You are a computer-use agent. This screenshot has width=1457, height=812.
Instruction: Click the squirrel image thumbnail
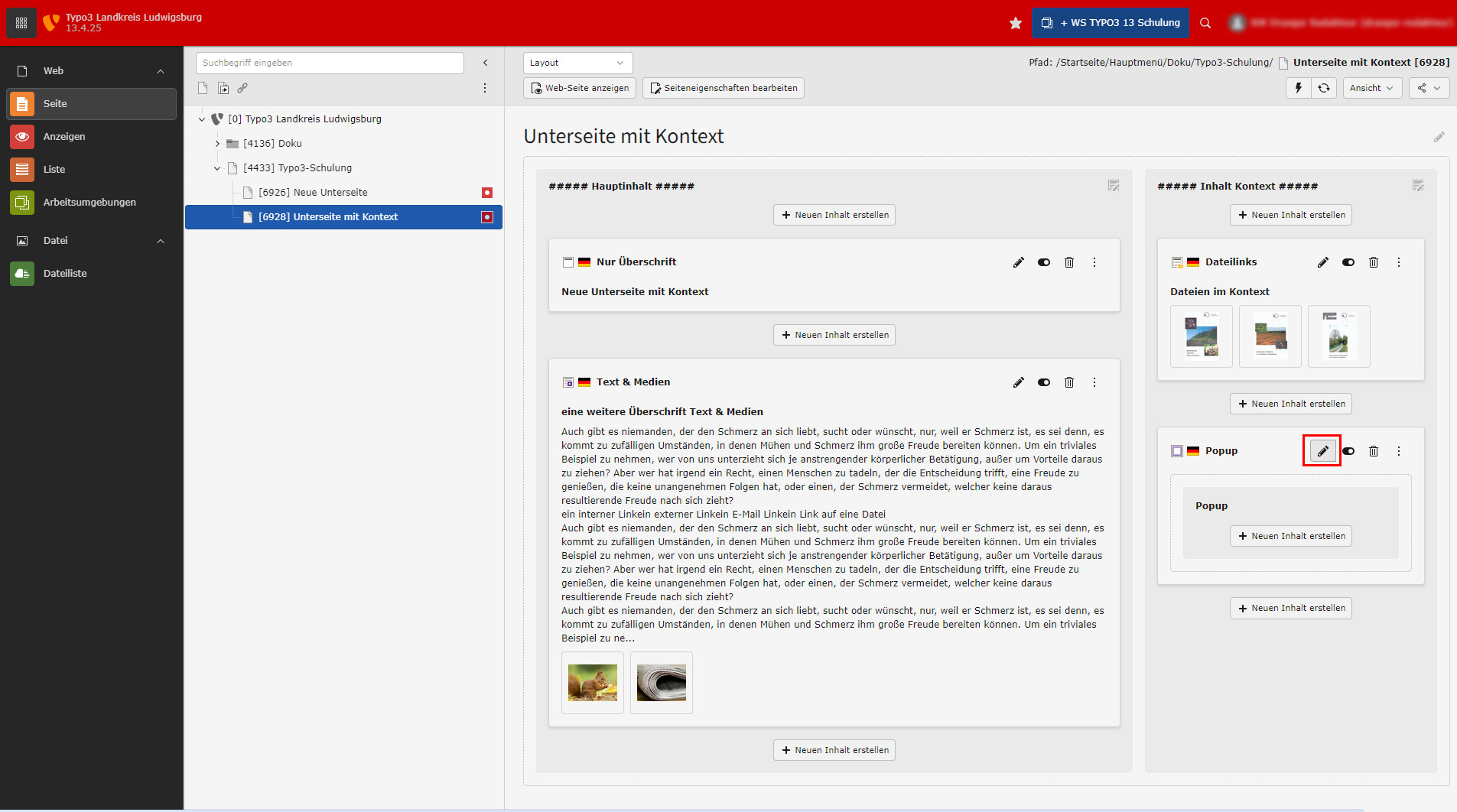pyautogui.click(x=592, y=683)
